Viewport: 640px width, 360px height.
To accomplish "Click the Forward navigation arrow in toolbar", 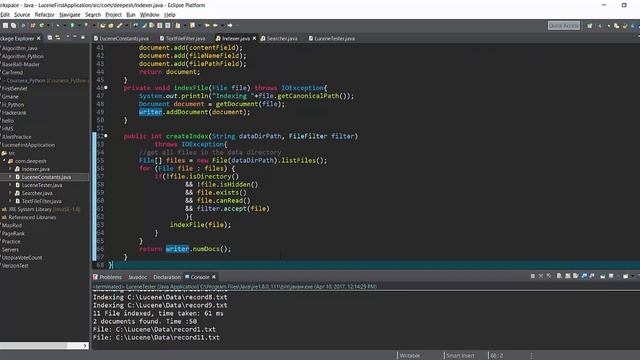I will point(230,25).
